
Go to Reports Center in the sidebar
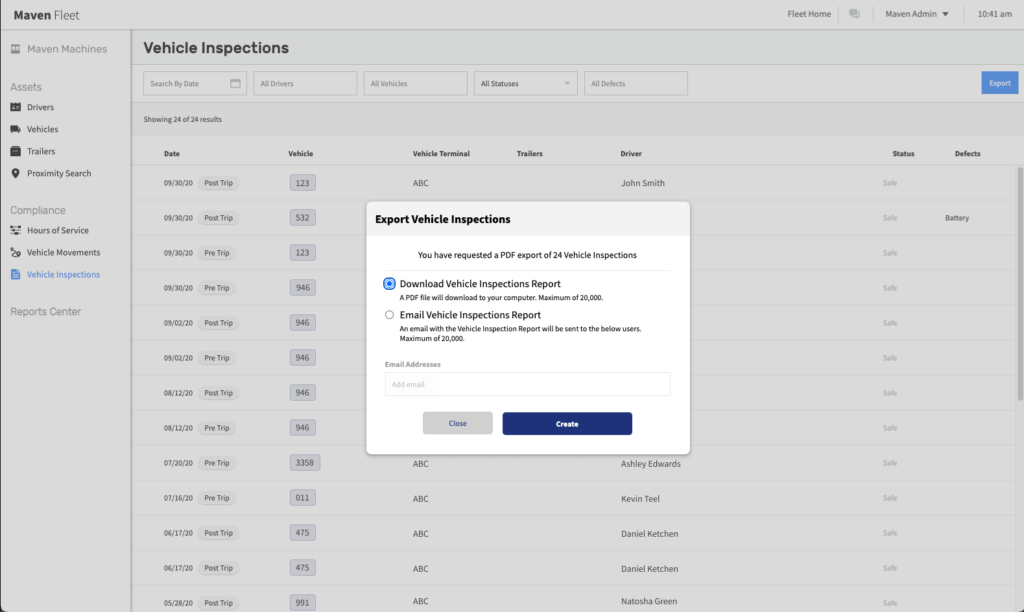(46, 312)
